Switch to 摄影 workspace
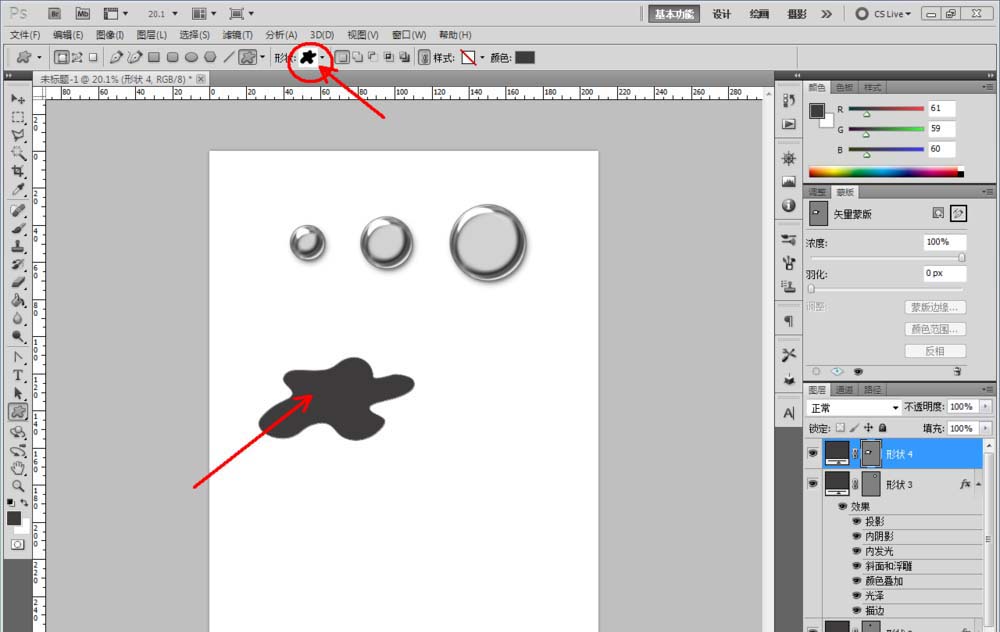The width and height of the screenshot is (1000, 632). [x=797, y=14]
